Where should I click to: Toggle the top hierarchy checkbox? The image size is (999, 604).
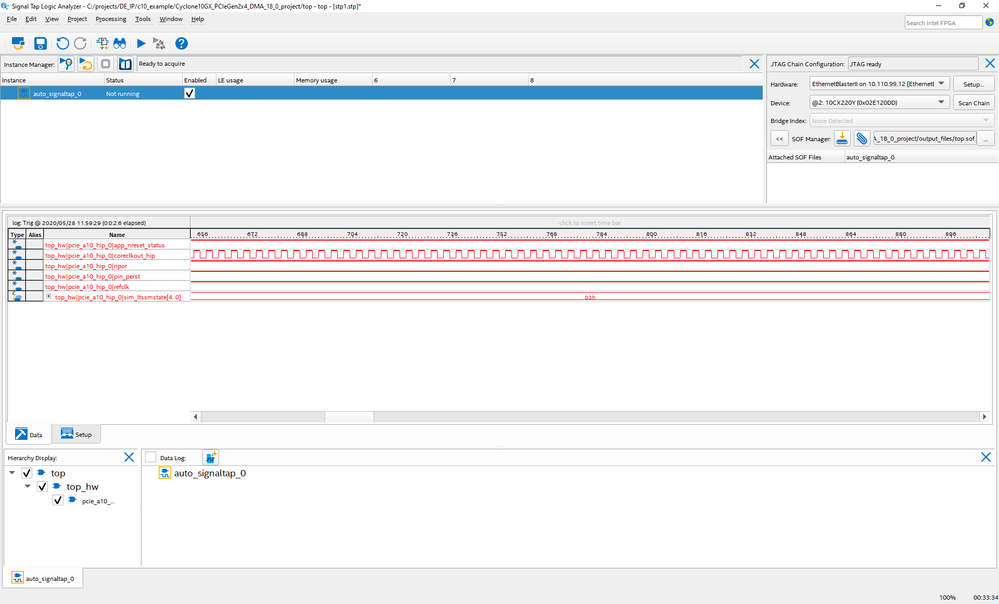click(x=26, y=473)
